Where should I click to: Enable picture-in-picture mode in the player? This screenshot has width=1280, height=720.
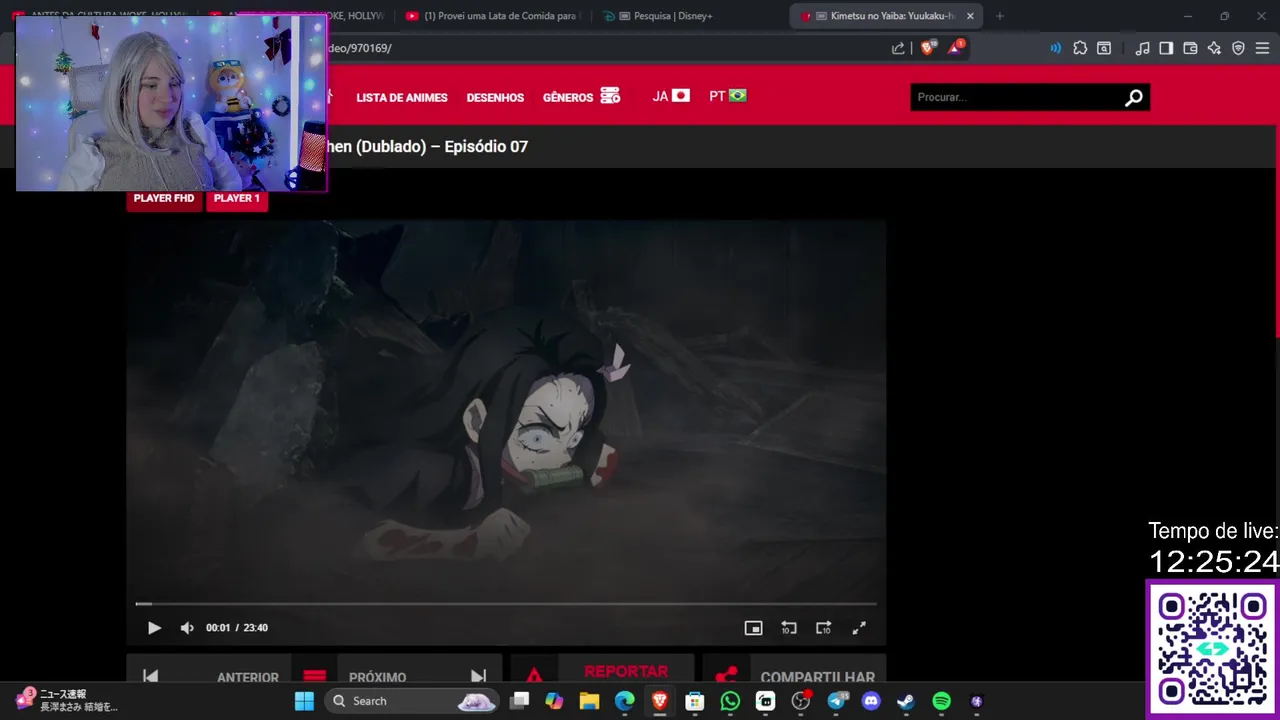click(753, 628)
